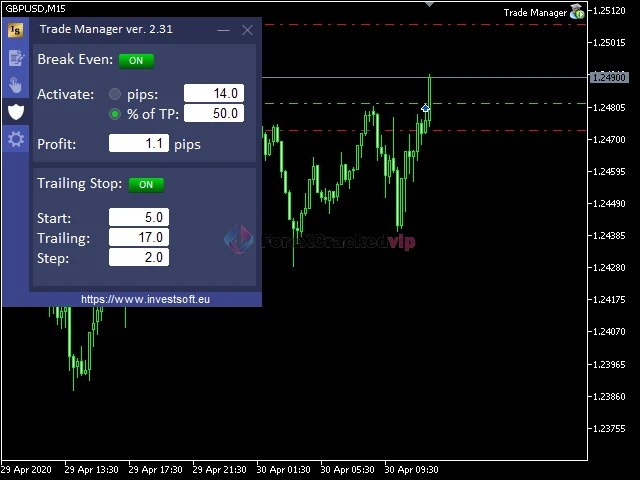The image size is (640, 480).
Task: Toggle the Break Even ON switch
Action: coord(136,60)
